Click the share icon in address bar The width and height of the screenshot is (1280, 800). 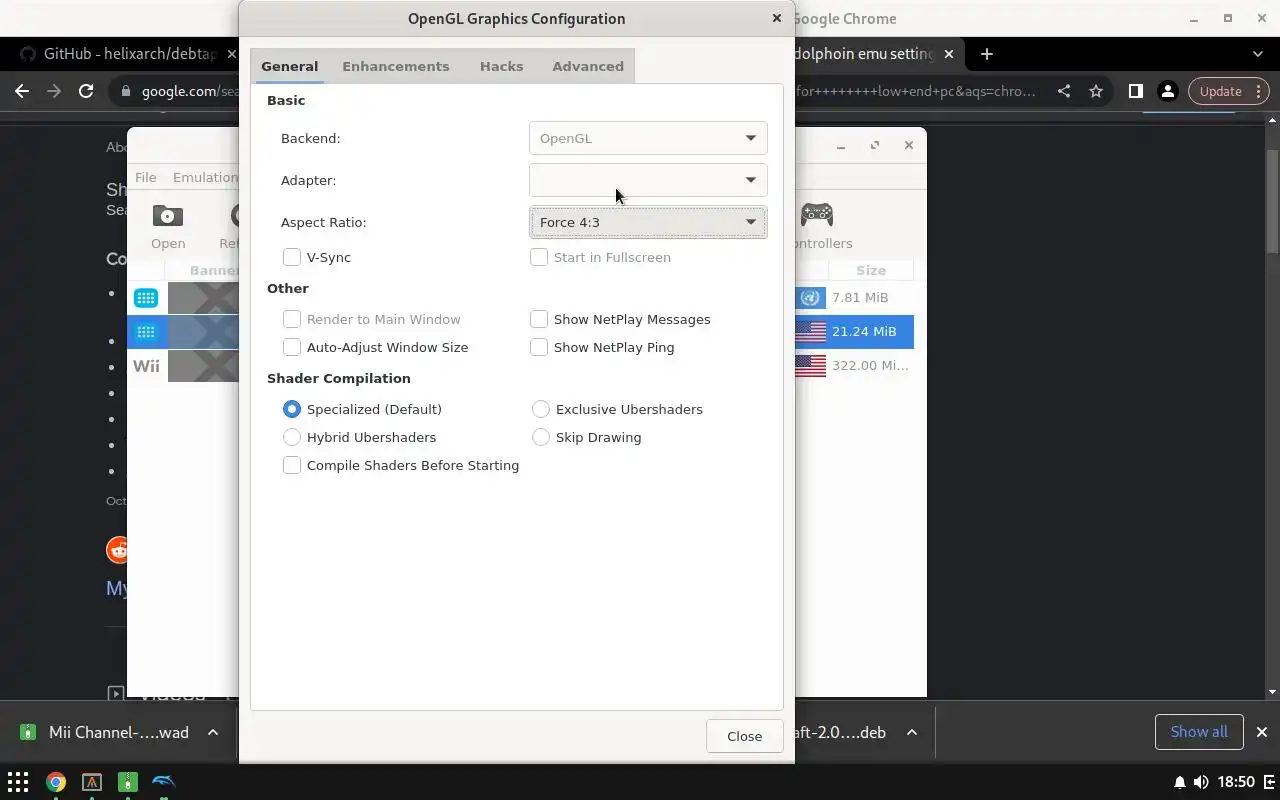1064,91
